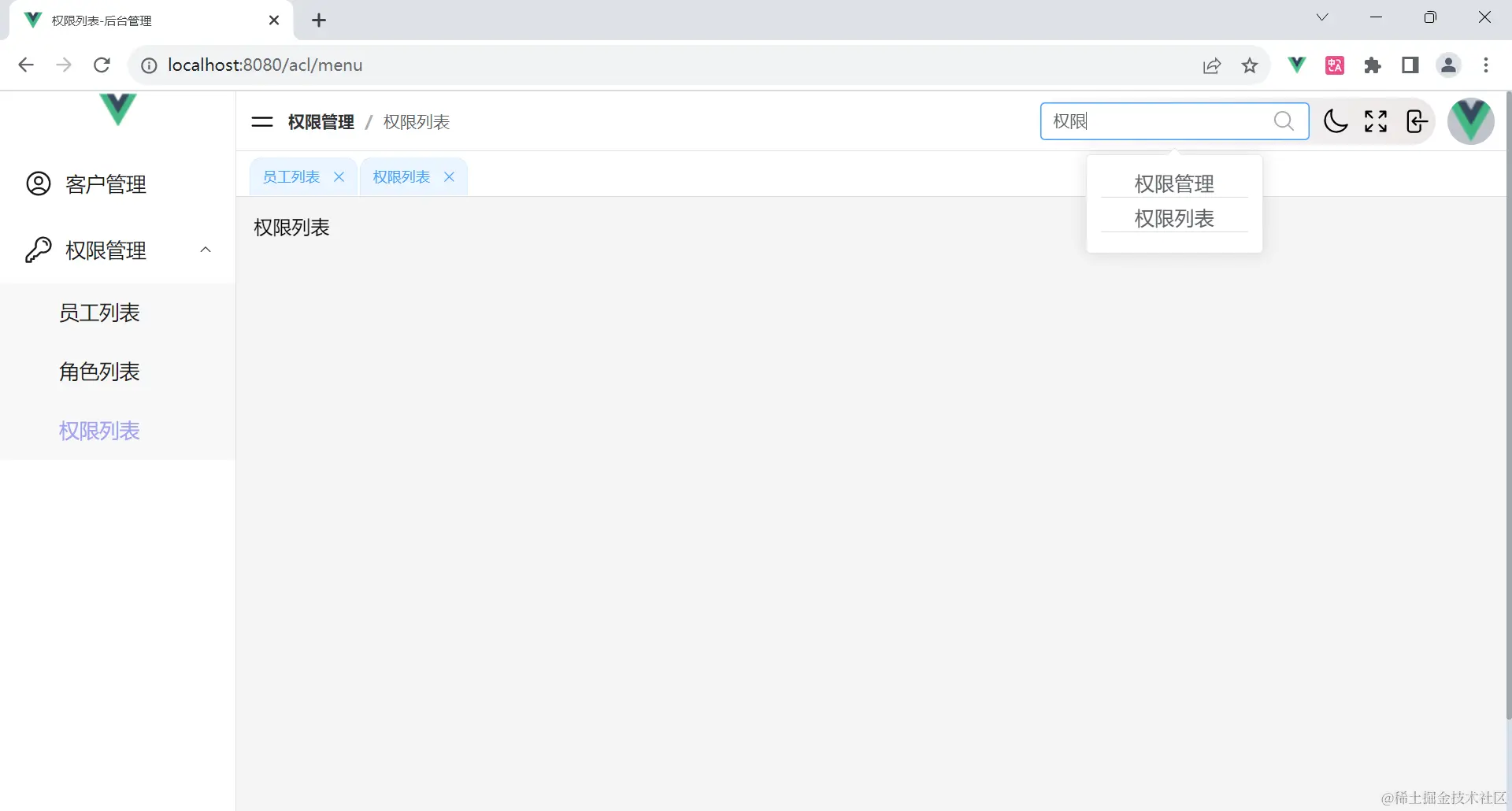The image size is (1512, 811).
Task: View site information icon in address bar
Action: pyautogui.click(x=149, y=65)
